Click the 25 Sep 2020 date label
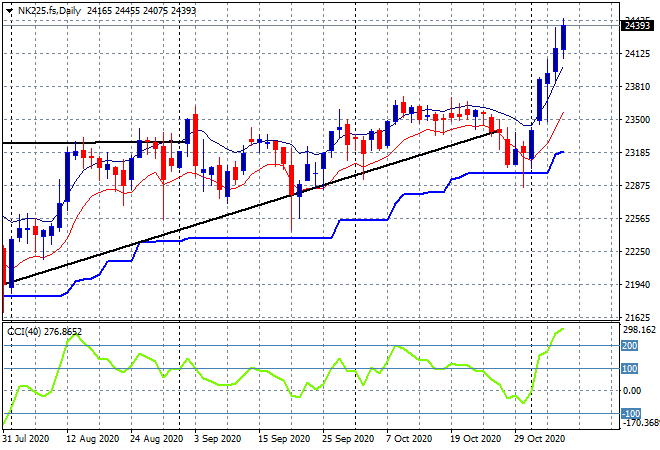This screenshot has width=660, height=450. click(x=348, y=439)
